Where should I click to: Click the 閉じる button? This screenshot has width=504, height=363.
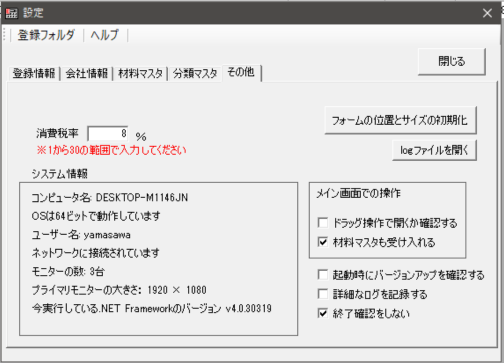[452, 61]
